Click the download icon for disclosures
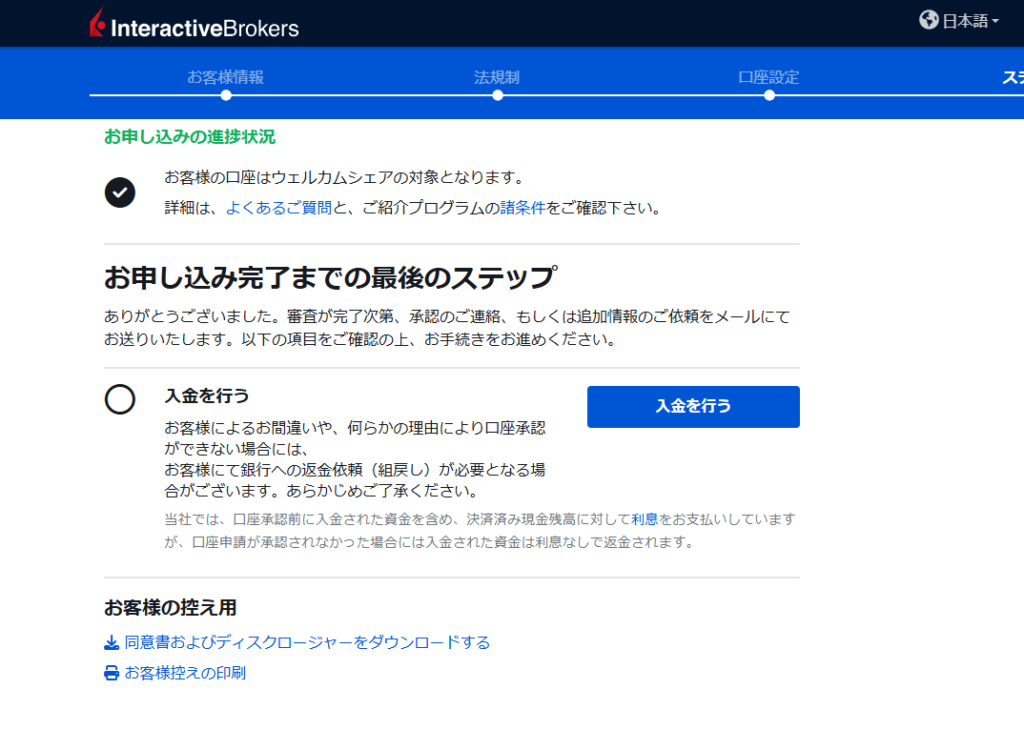This screenshot has width=1024, height=750. click(x=112, y=643)
